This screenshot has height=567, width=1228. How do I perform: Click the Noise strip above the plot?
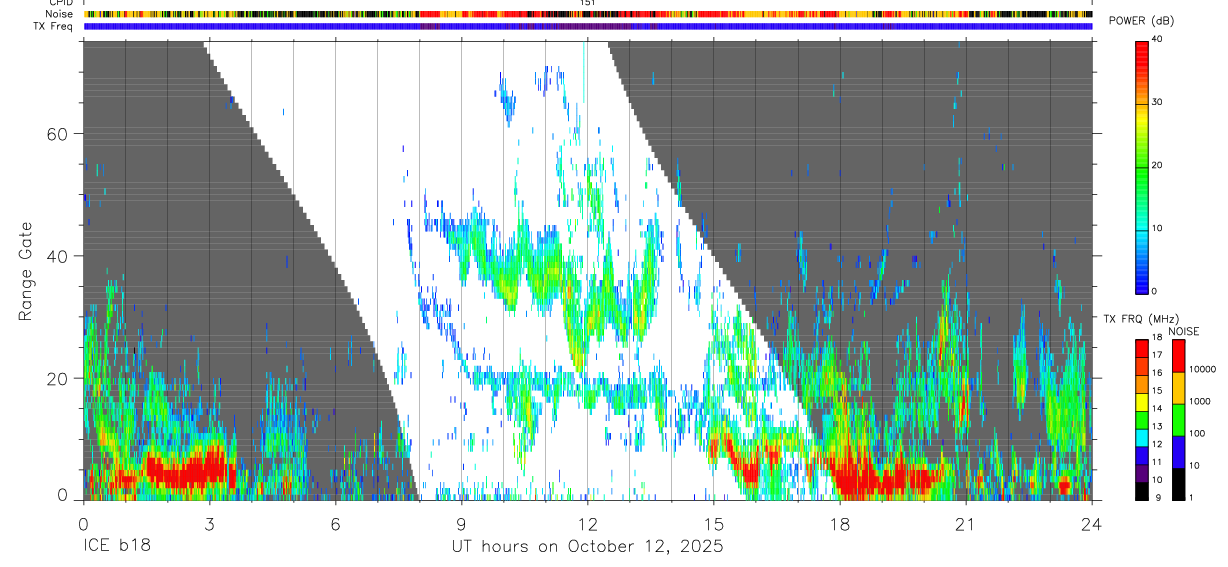point(587,14)
